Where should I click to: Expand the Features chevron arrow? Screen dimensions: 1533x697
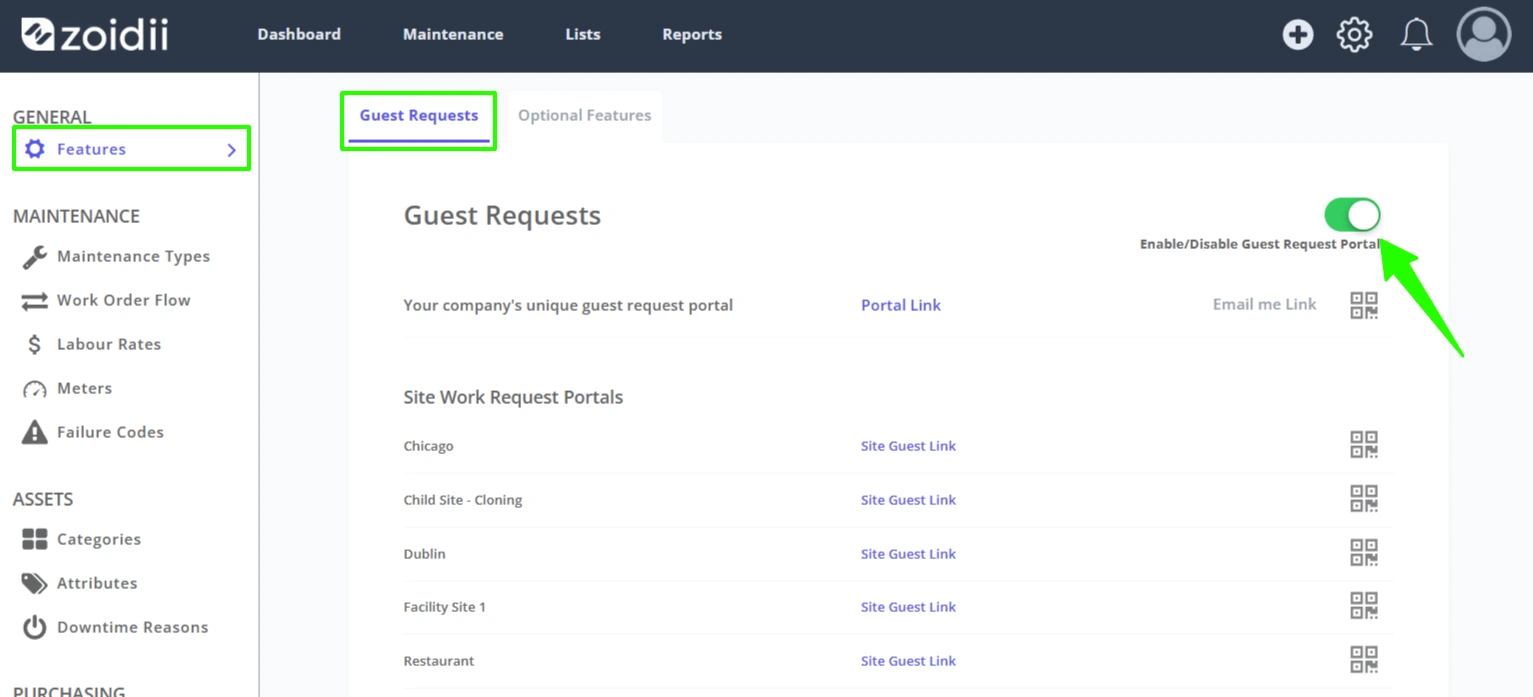coord(232,150)
